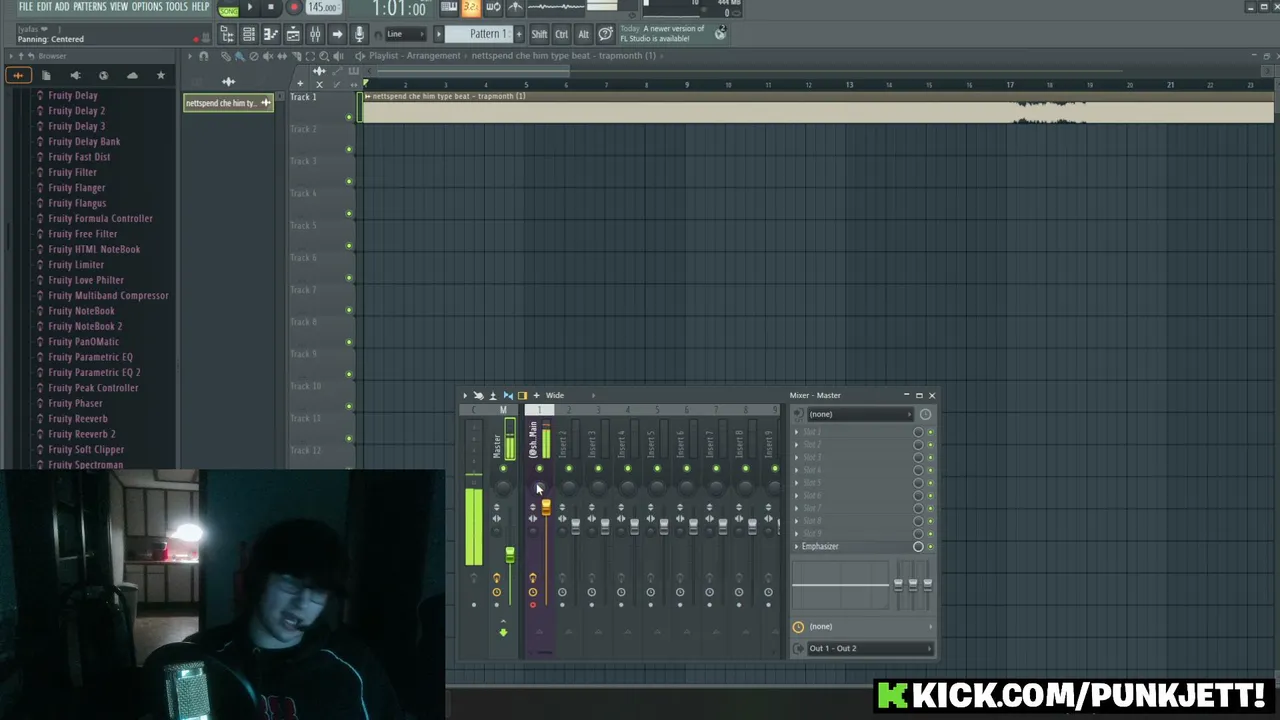Image resolution: width=1280 pixels, height=720 pixels.
Task: Open the browser's plugin database tab icon
Action: pyautogui.click(x=75, y=76)
